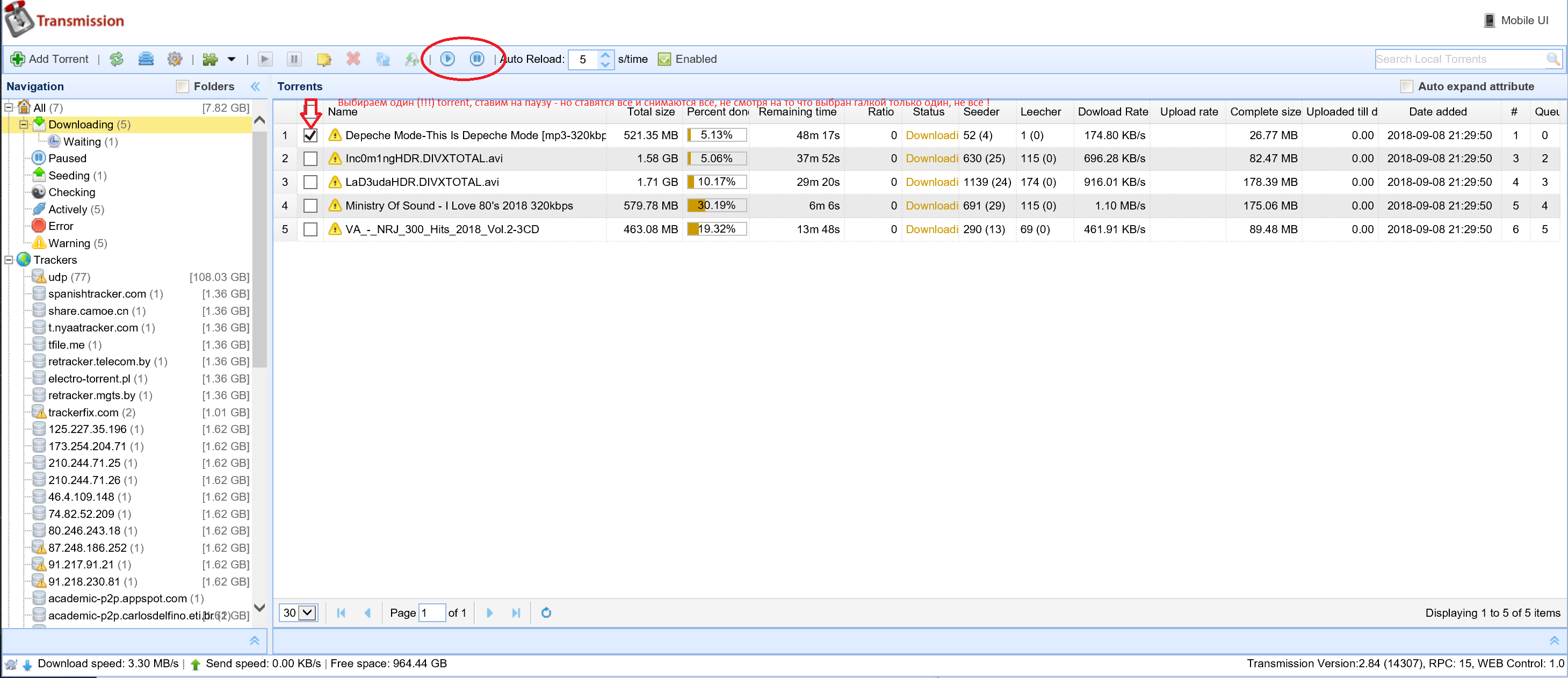Enable the Auto expand attribute checkbox
This screenshot has width=1568, height=678.
pyautogui.click(x=1406, y=86)
